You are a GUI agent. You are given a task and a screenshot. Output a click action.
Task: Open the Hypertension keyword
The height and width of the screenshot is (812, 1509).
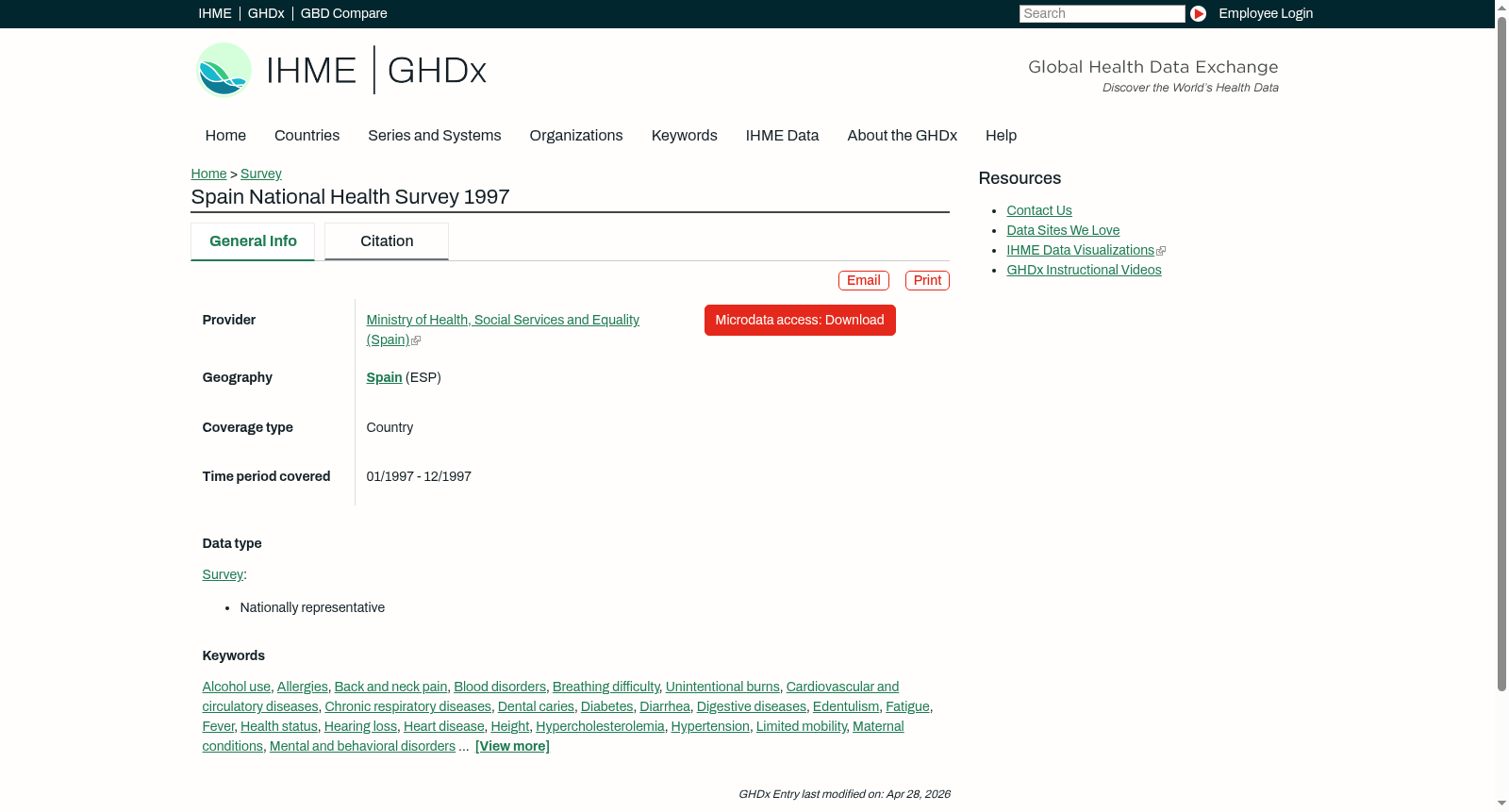(x=710, y=727)
